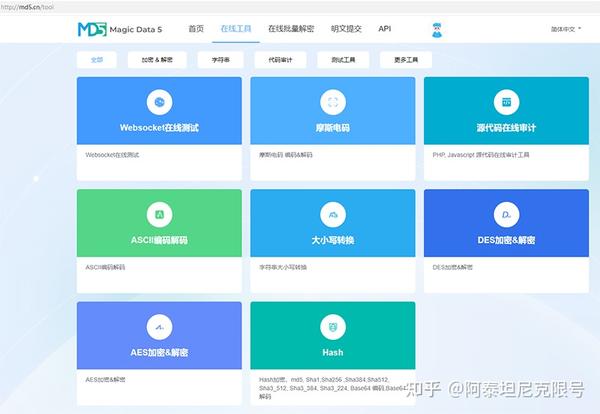The height and width of the screenshot is (414, 600).
Task: Click the MD5 Magic Data 5 logo
Action: click(120, 29)
